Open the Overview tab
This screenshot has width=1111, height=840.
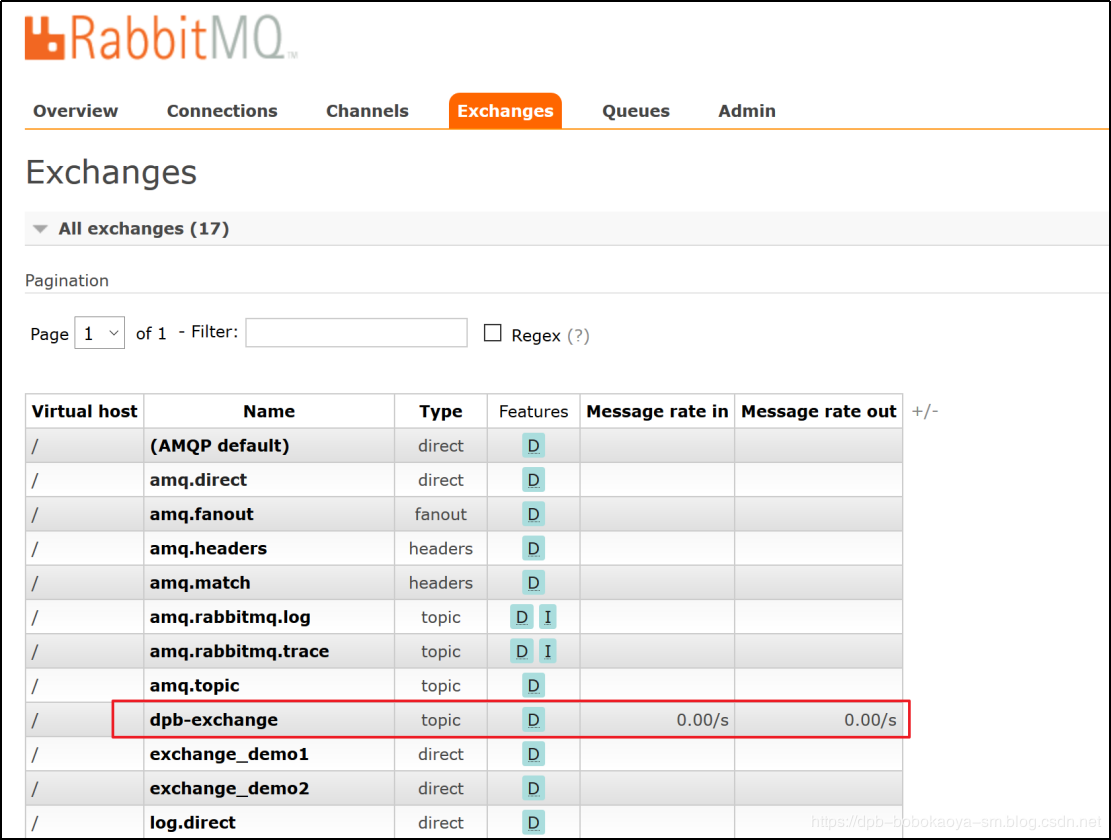click(76, 111)
